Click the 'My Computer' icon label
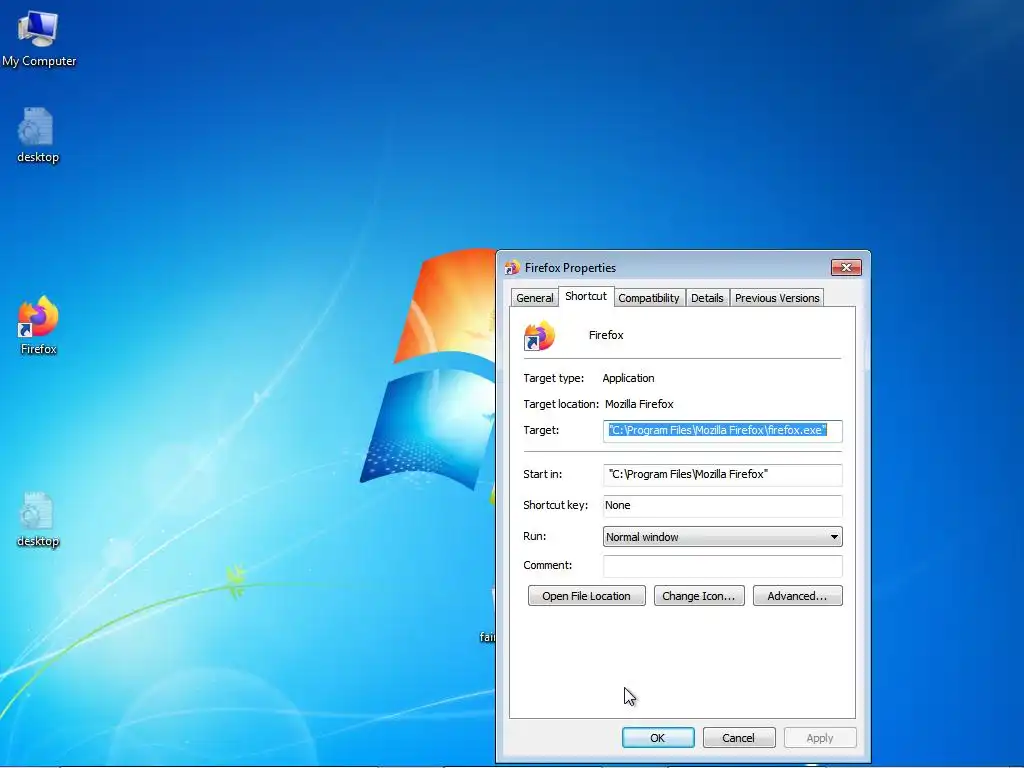Viewport: 1024px width, 768px height. point(39,61)
